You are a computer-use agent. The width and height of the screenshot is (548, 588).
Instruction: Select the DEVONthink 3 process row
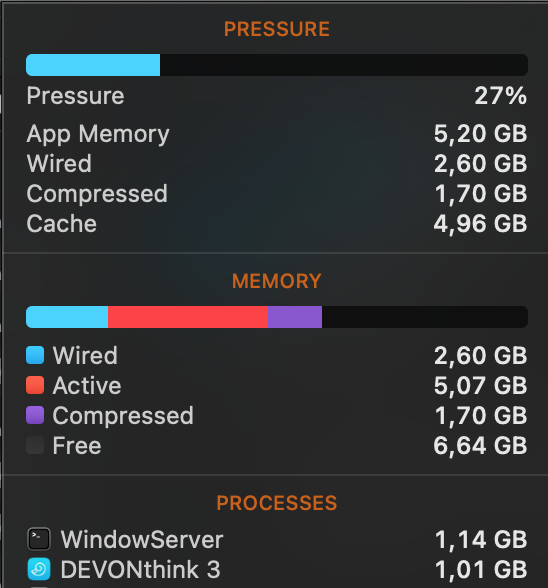tap(277, 569)
